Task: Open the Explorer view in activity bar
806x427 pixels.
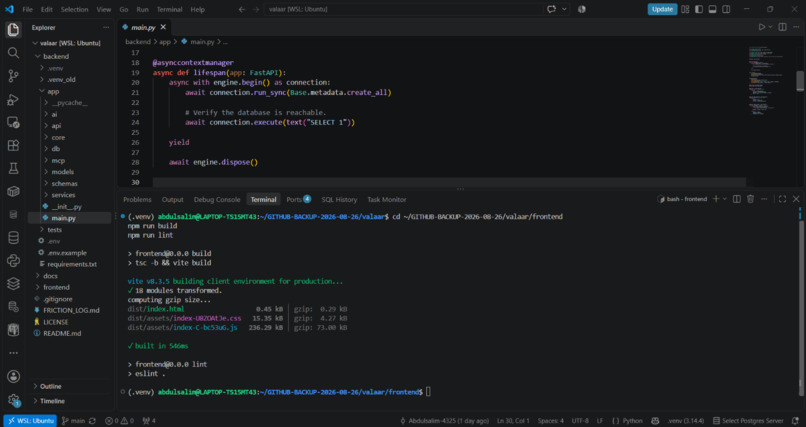Action: click(x=13, y=29)
